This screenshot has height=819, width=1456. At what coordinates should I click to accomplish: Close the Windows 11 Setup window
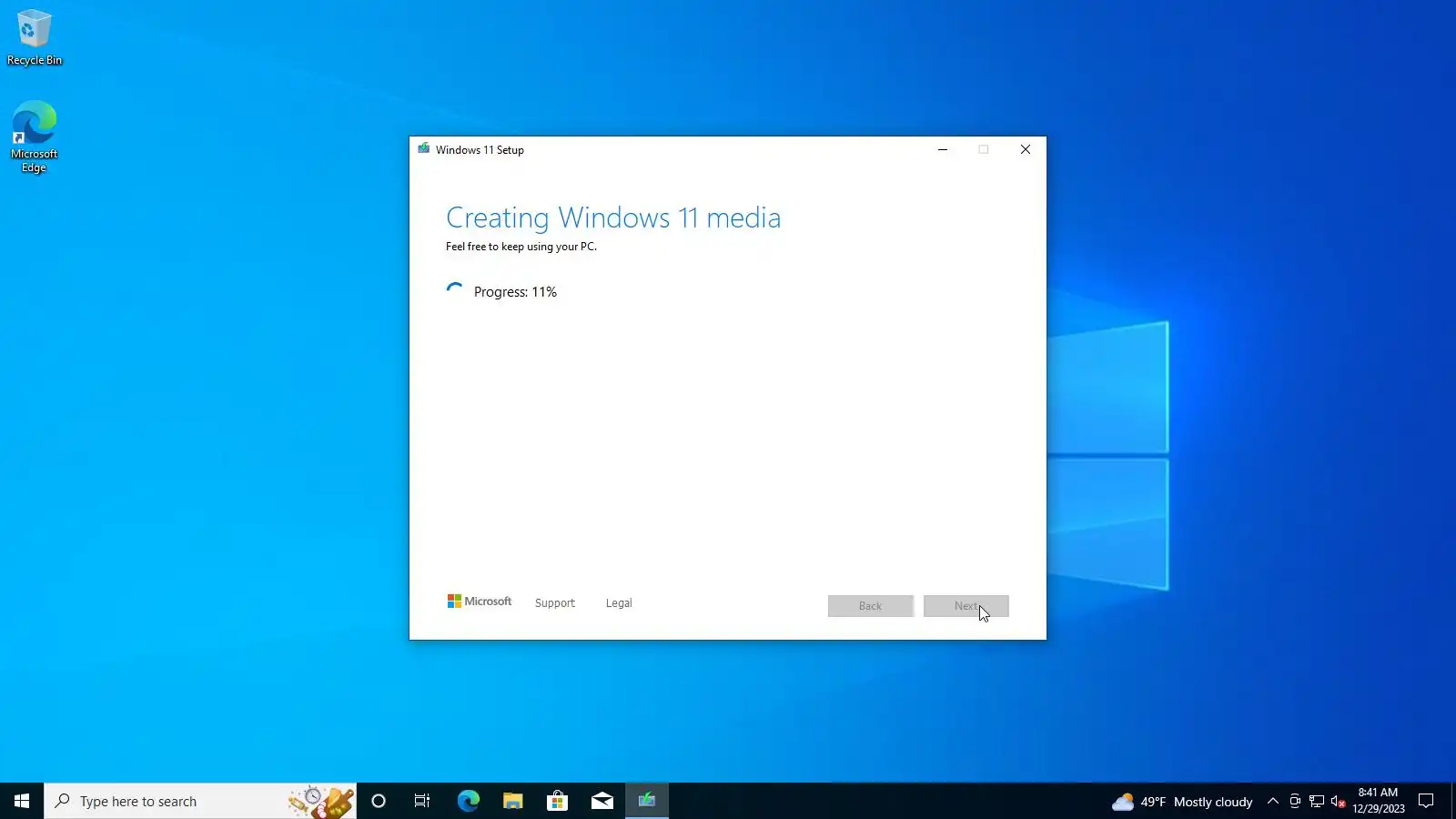(x=1026, y=149)
